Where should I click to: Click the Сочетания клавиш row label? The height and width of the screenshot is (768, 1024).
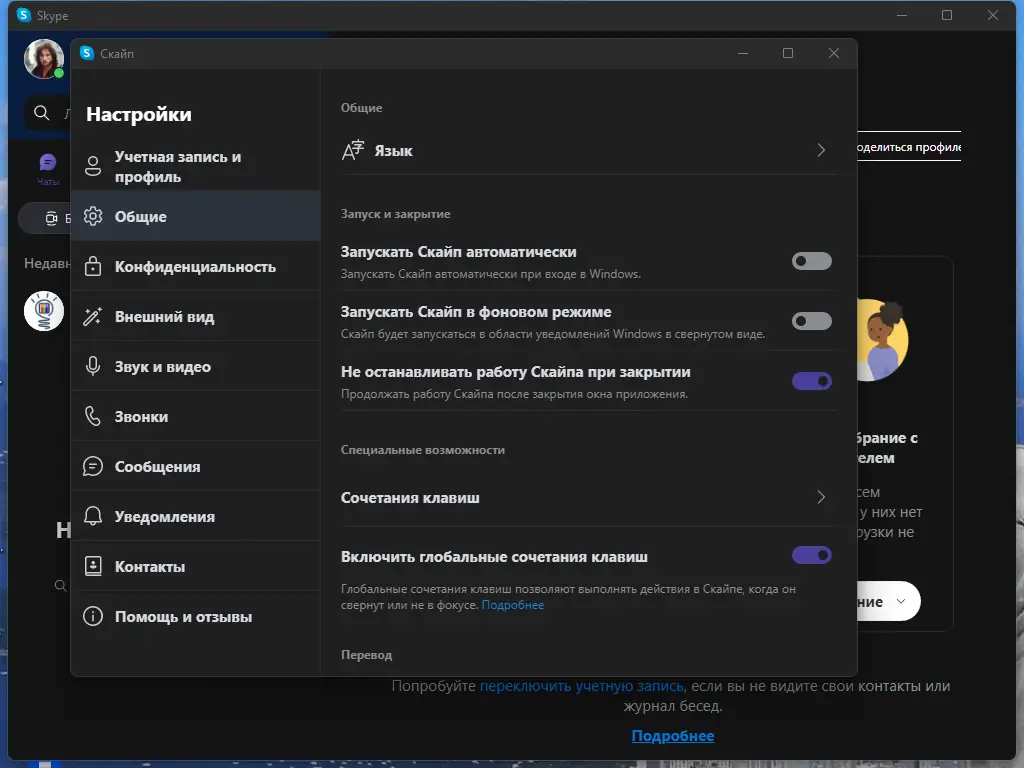point(410,498)
